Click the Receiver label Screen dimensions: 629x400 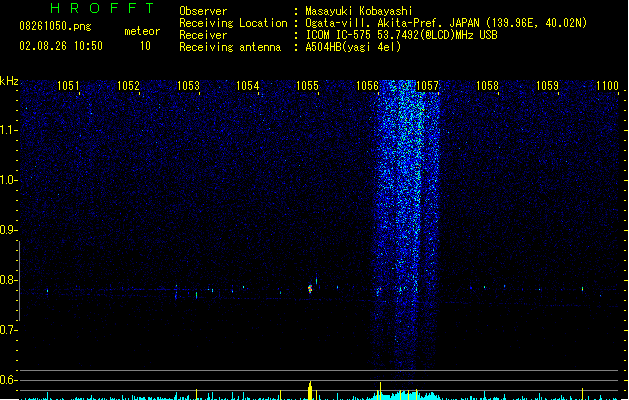coord(203,35)
